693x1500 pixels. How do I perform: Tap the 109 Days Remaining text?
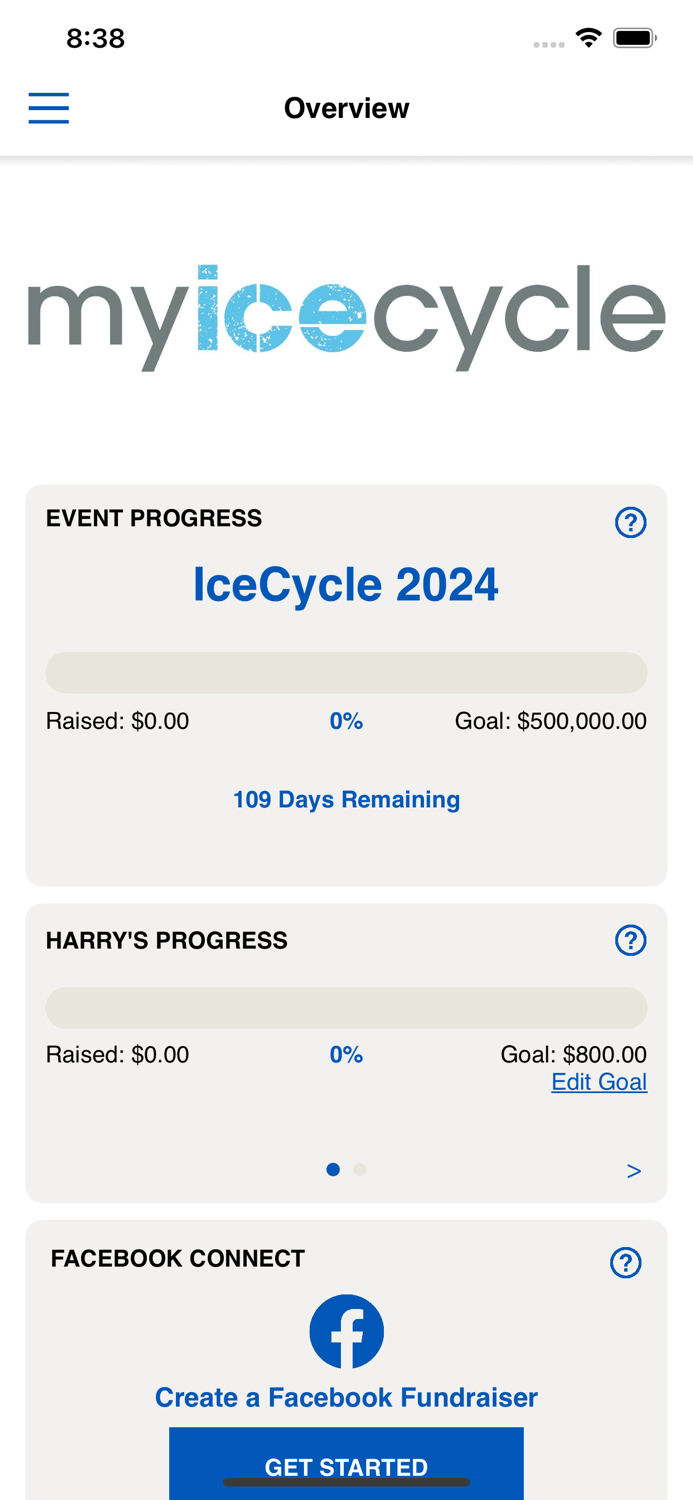[347, 799]
